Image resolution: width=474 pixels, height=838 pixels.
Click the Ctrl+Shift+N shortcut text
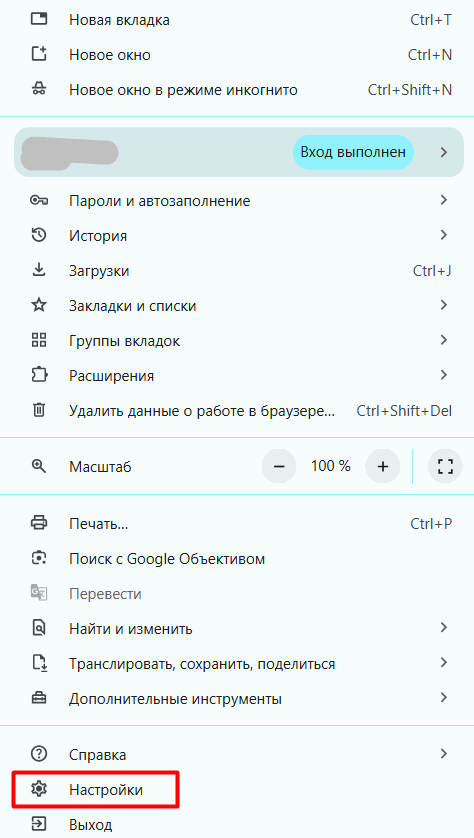pos(410,90)
